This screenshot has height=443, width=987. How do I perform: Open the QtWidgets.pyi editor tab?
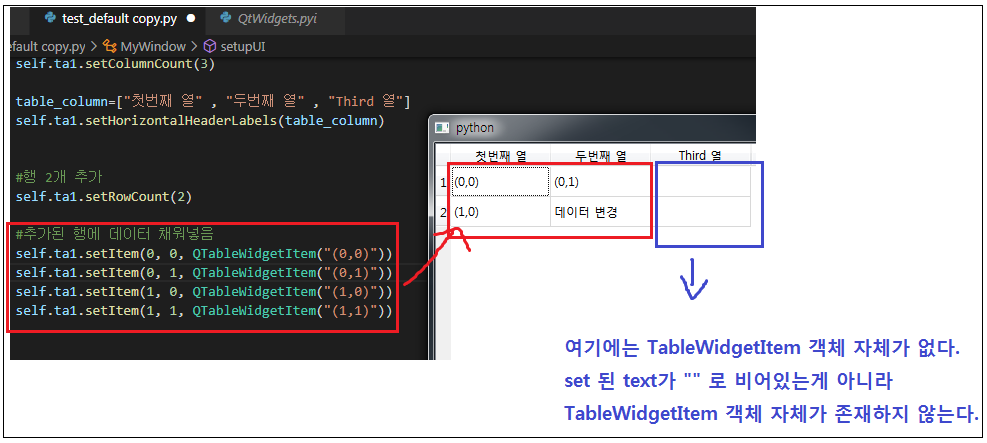click(276, 19)
